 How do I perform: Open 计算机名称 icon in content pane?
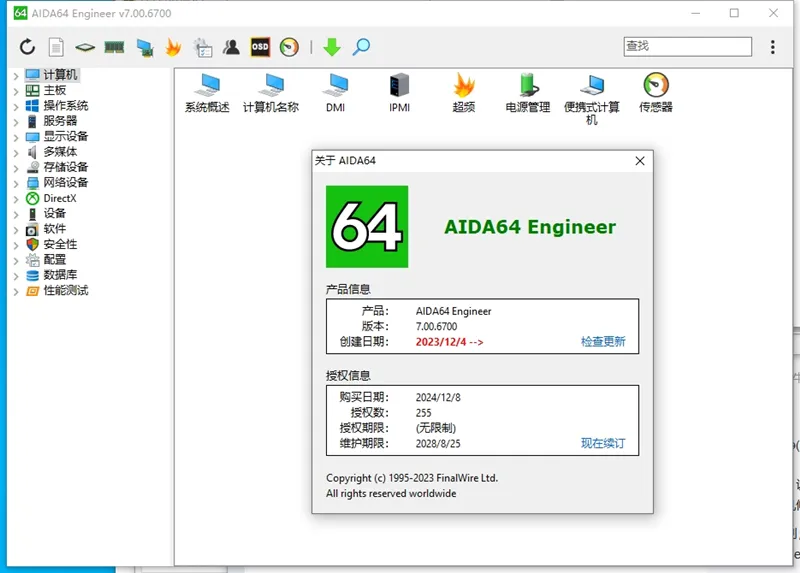pyautogui.click(x=271, y=93)
